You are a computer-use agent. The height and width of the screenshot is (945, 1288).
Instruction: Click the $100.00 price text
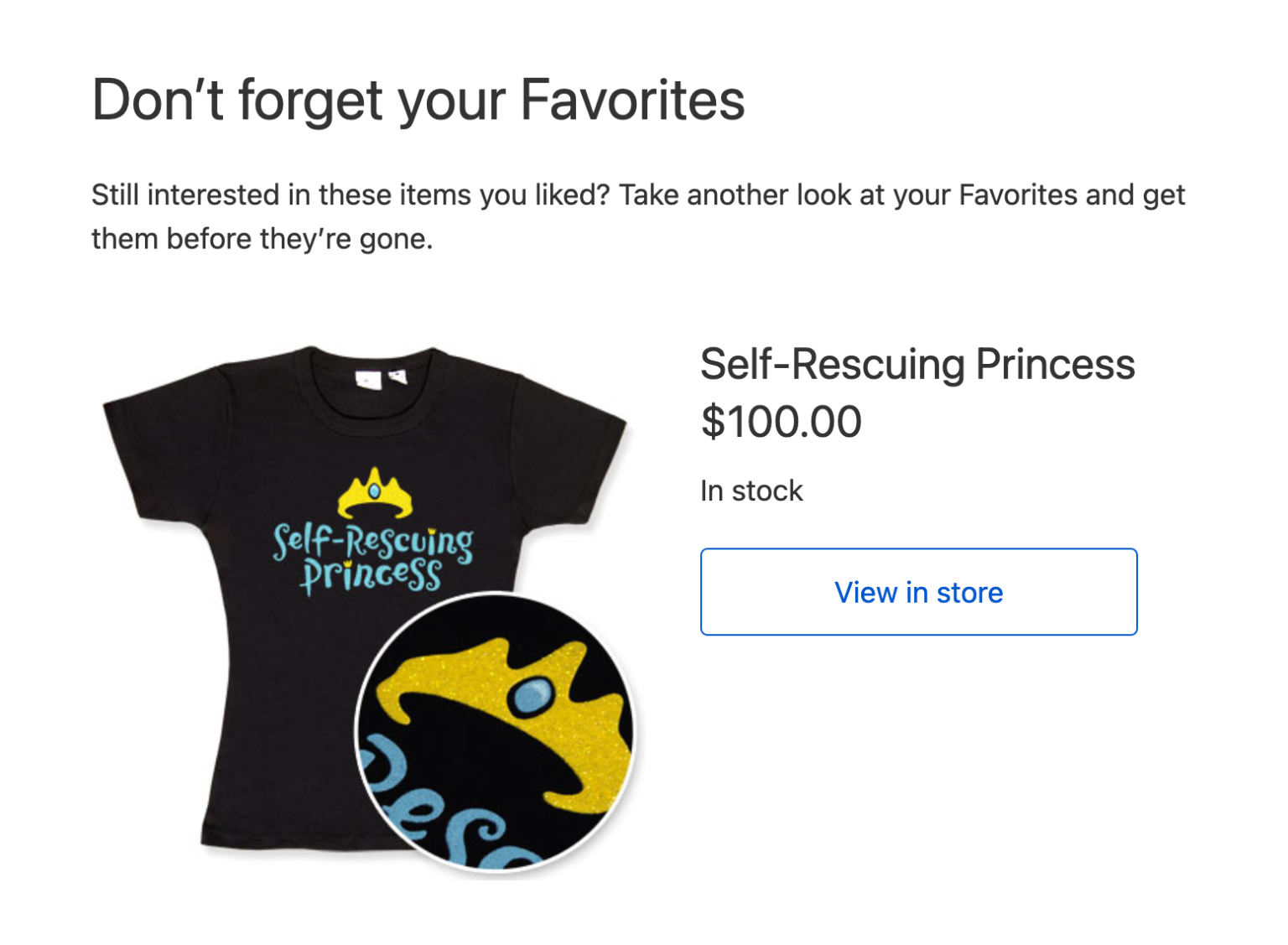click(781, 422)
